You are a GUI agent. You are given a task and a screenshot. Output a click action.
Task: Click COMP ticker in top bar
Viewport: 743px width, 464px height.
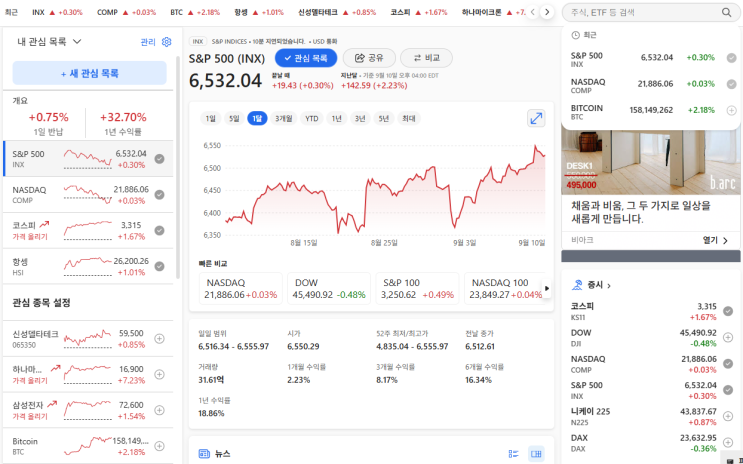tap(126, 12)
